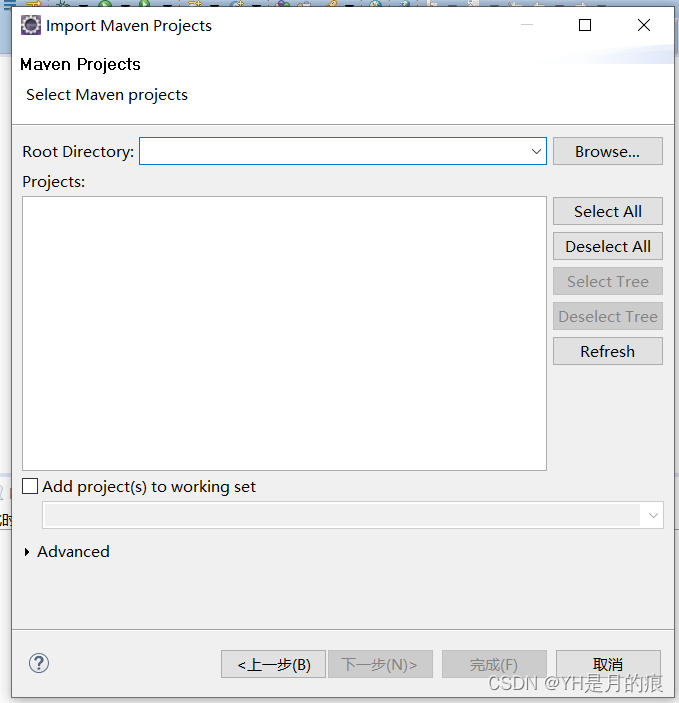This screenshot has width=679, height=703.
Task: Enable Add project(s) to working set
Action: [x=30, y=486]
